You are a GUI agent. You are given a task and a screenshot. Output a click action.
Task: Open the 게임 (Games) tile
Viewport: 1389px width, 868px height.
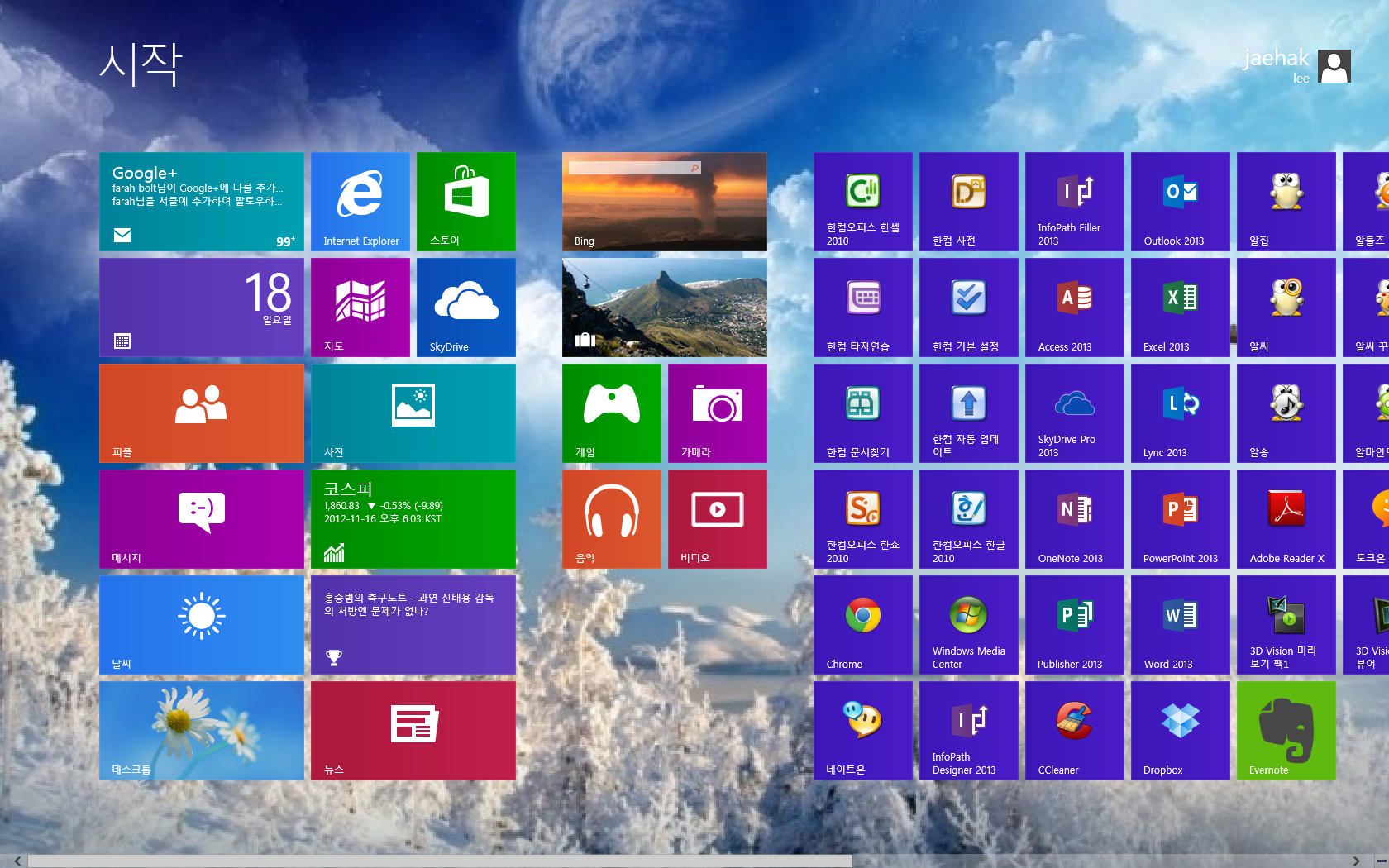pos(612,413)
